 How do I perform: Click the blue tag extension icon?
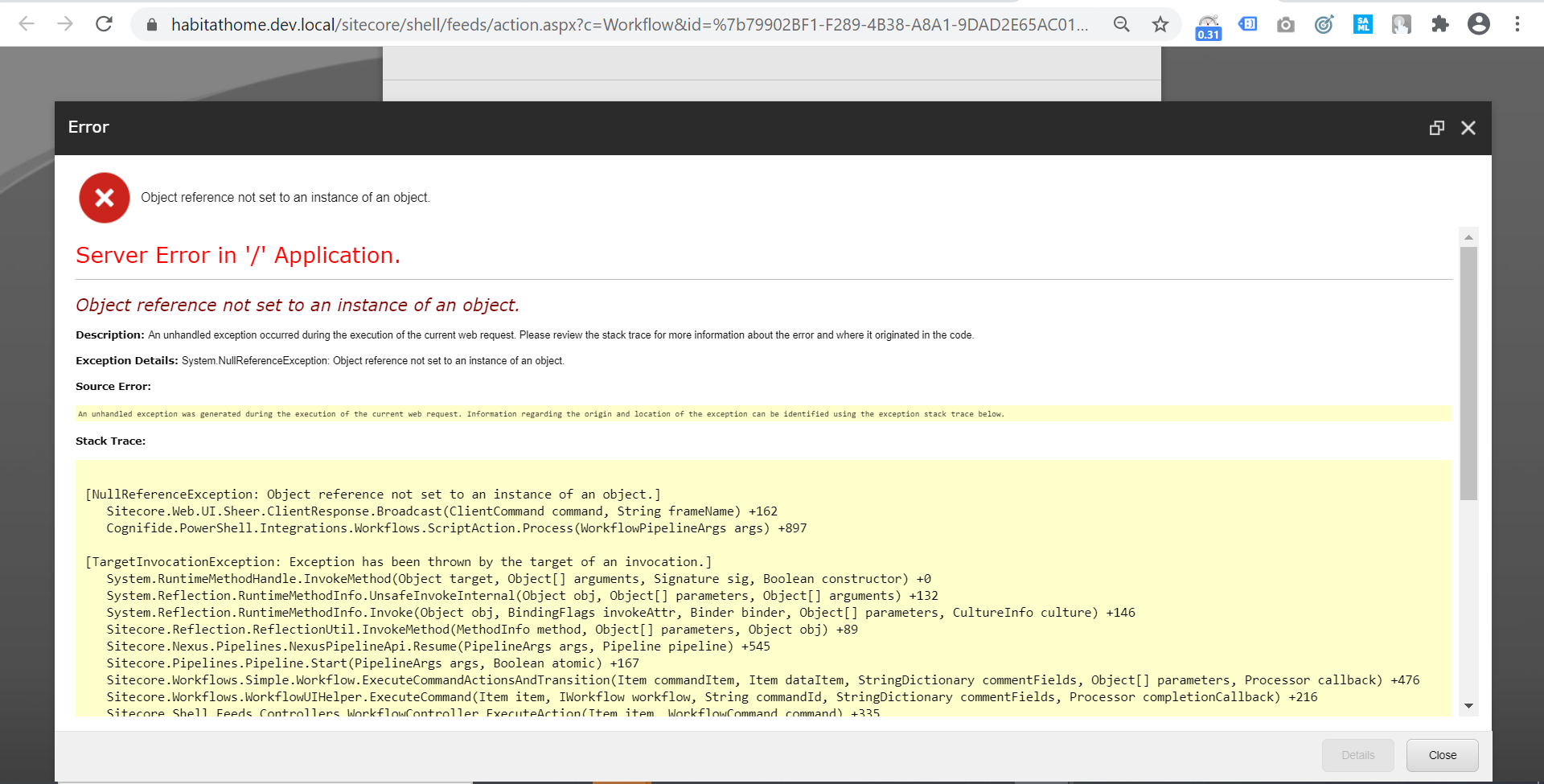click(x=1247, y=24)
